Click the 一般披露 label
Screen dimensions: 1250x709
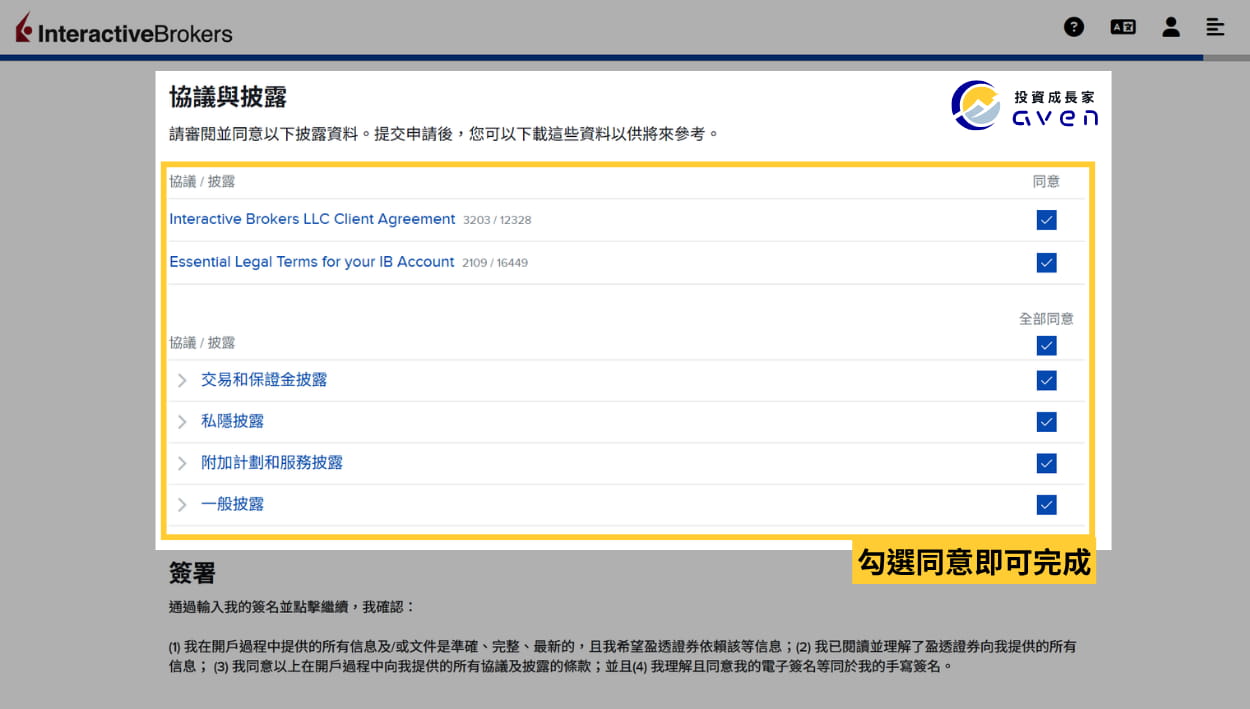click(232, 504)
